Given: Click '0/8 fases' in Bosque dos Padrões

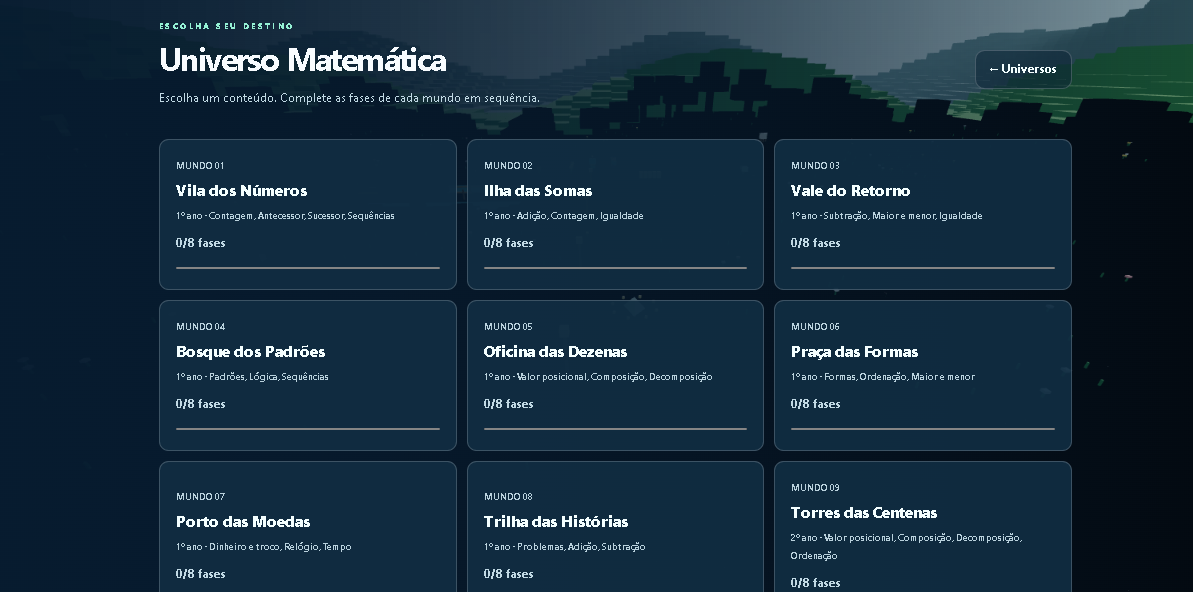Looking at the screenshot, I should coord(201,404).
